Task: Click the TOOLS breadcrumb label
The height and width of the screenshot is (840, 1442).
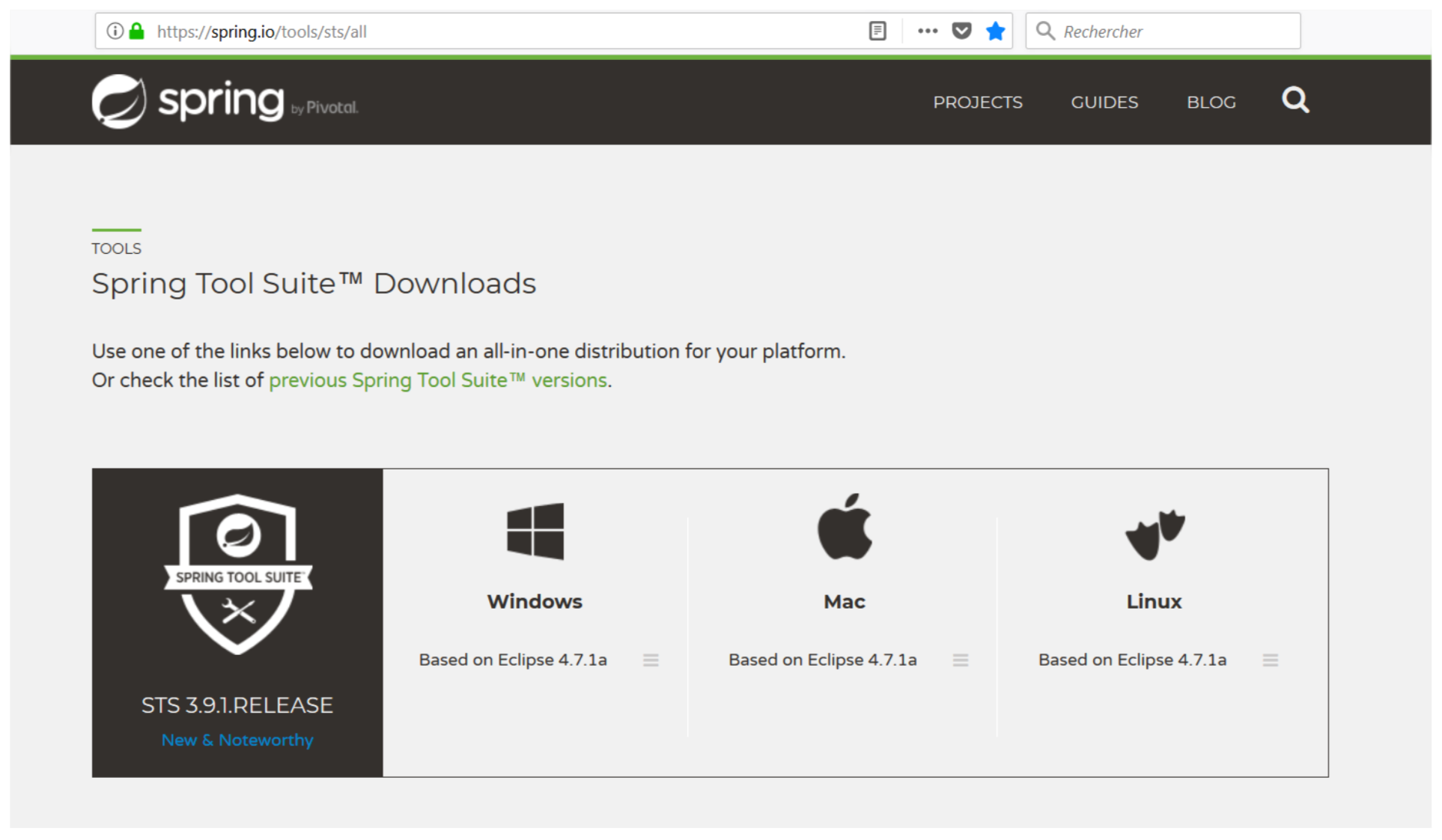Action: (116, 249)
